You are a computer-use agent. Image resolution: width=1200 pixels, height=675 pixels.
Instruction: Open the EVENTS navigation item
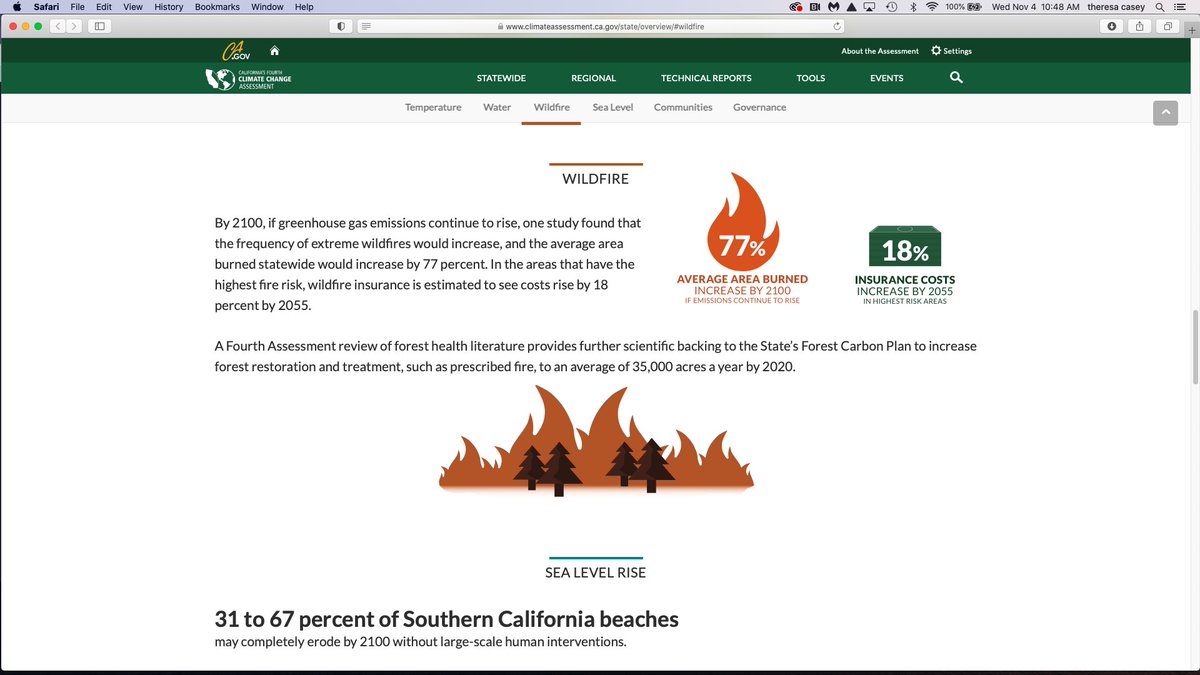(887, 78)
